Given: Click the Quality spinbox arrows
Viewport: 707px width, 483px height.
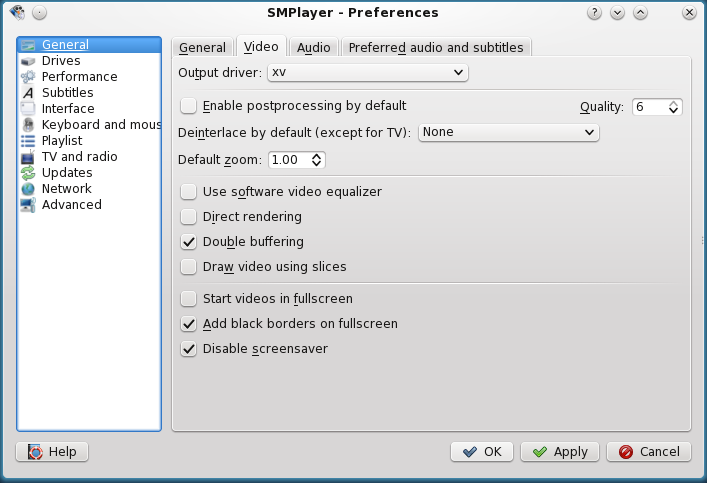Looking at the screenshot, I should 675,107.
